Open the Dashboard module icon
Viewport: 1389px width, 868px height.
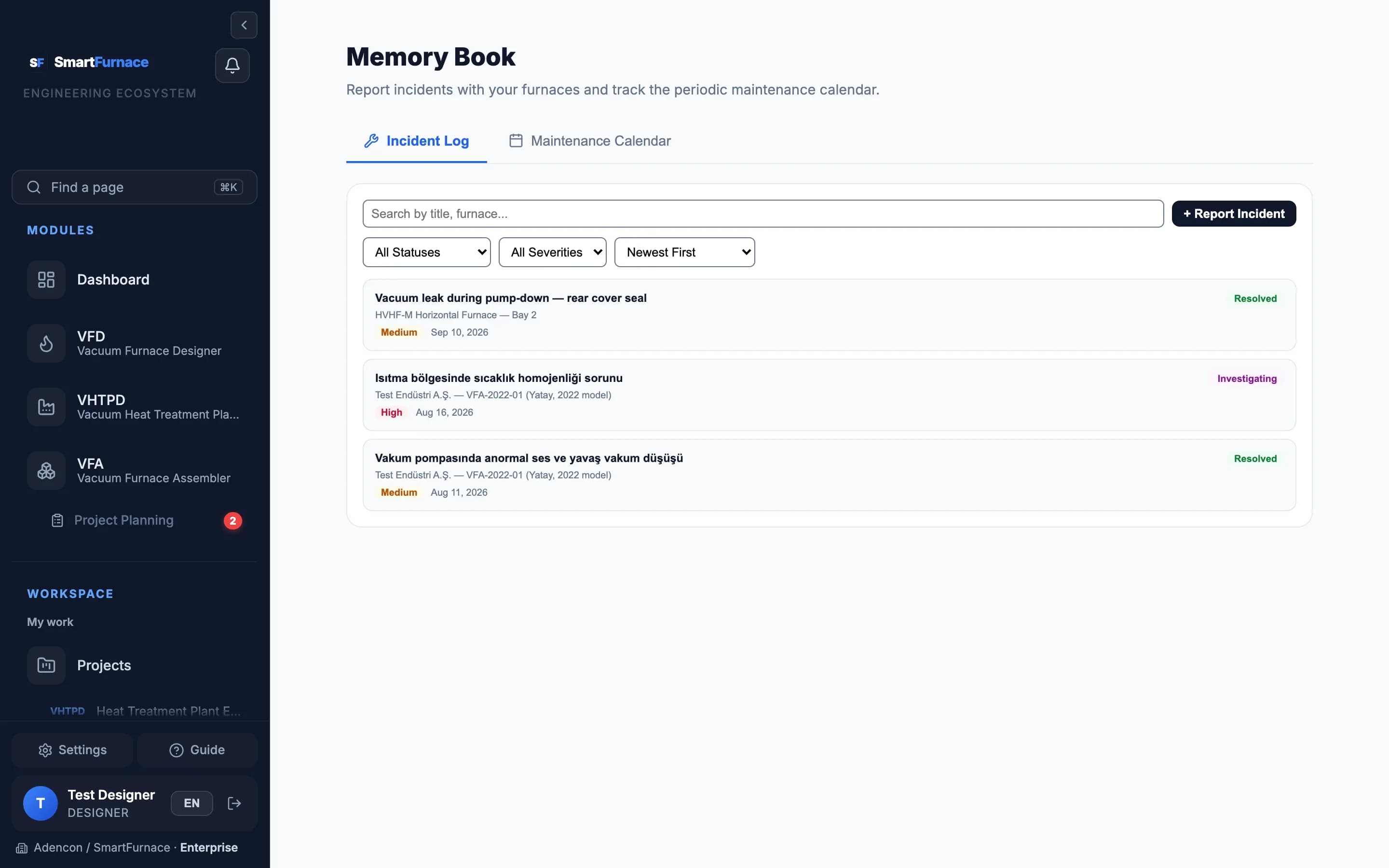(x=46, y=280)
